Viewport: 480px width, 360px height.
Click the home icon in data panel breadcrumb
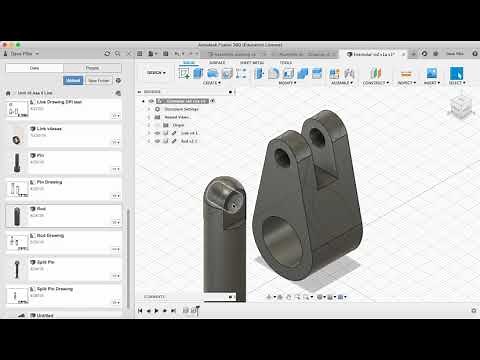coord(8,93)
